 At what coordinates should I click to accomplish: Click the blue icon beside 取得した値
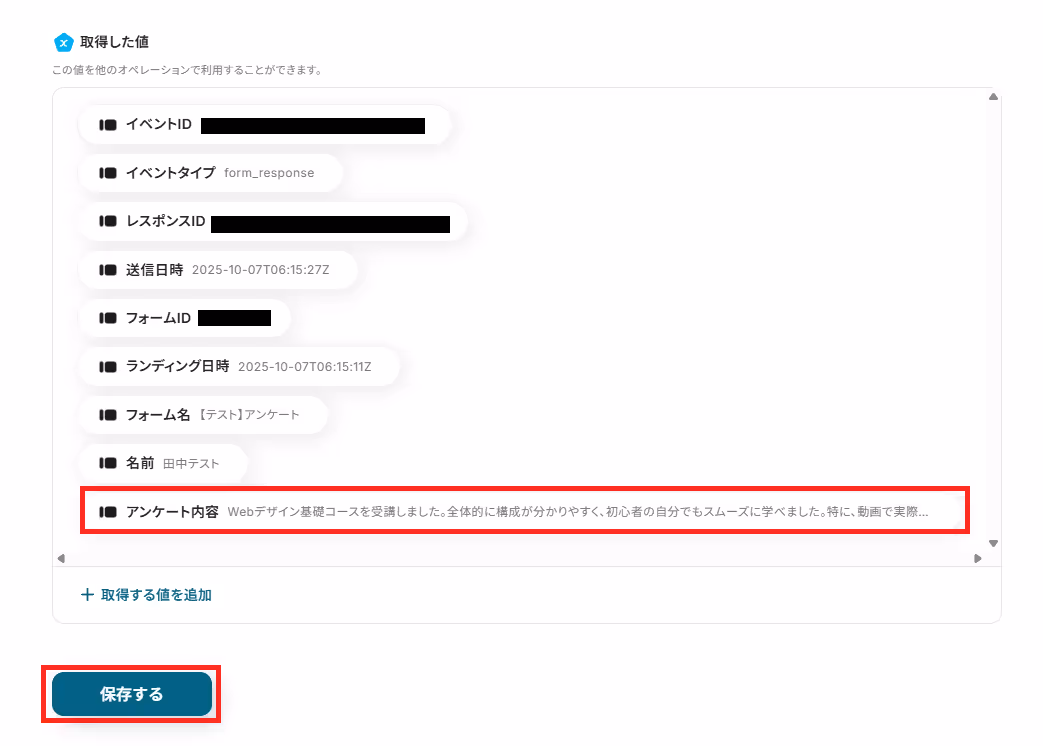pyautogui.click(x=63, y=43)
